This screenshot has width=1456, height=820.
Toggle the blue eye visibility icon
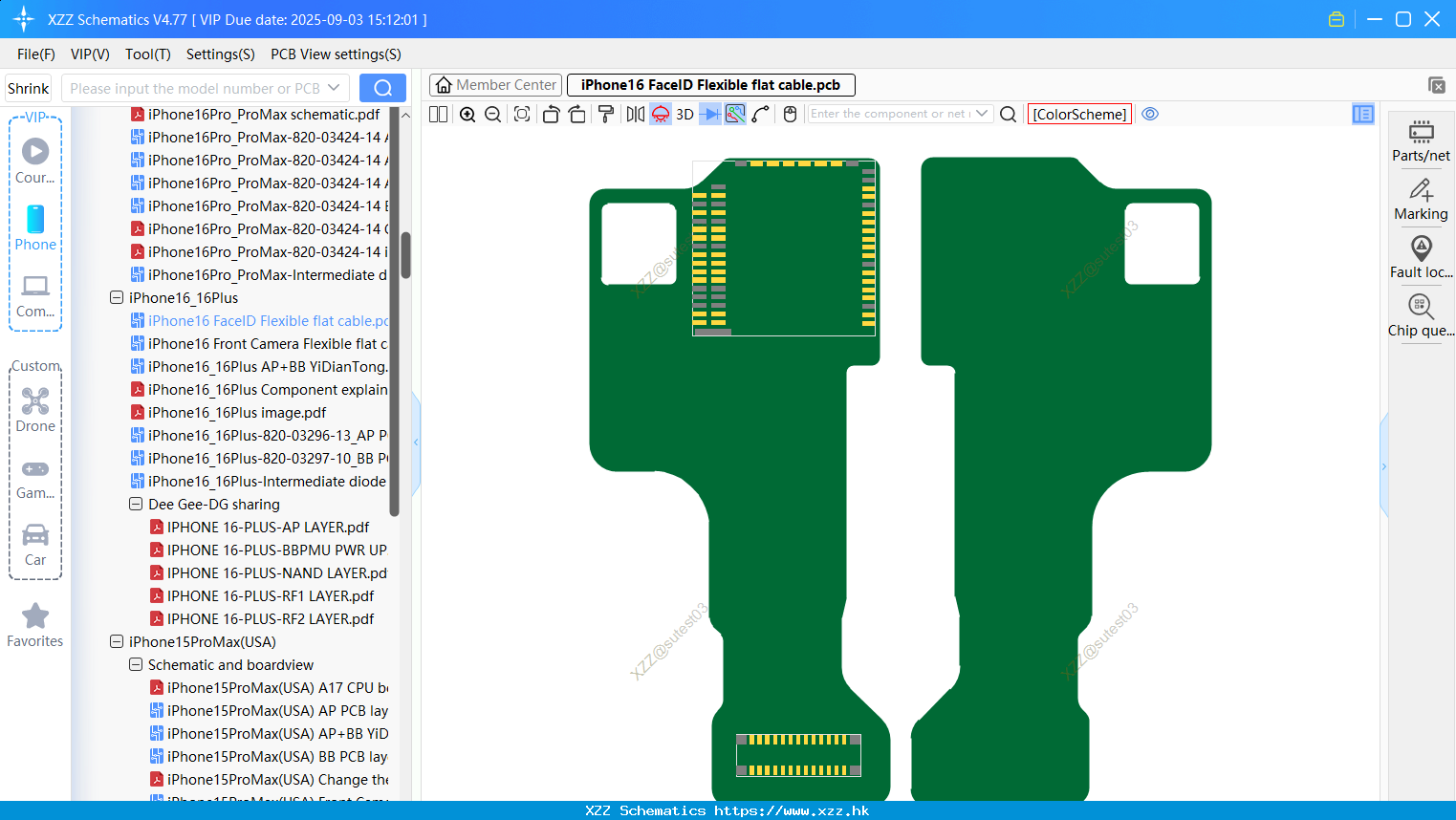click(x=1150, y=114)
